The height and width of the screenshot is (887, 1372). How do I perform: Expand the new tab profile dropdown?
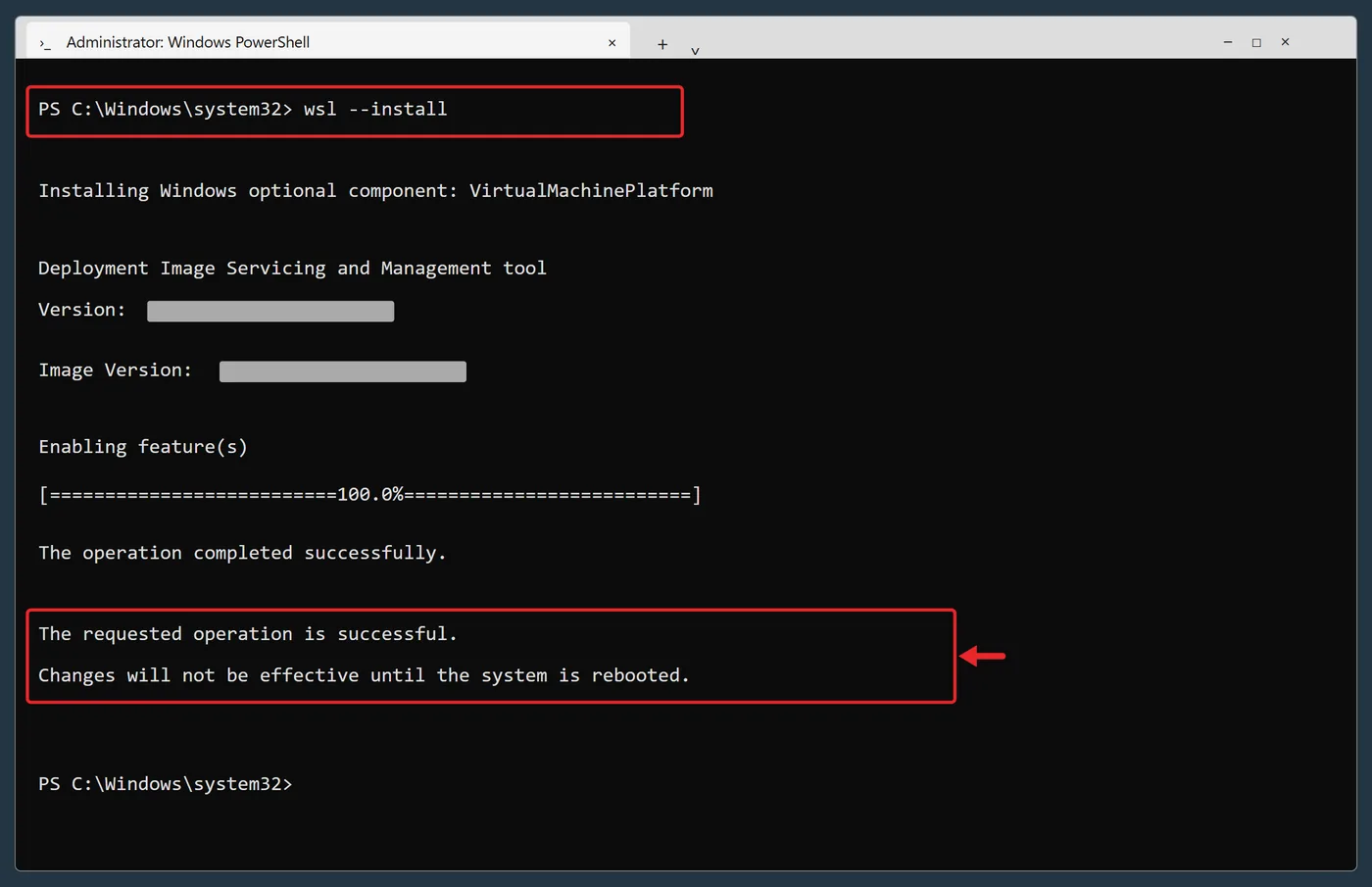pos(695,51)
